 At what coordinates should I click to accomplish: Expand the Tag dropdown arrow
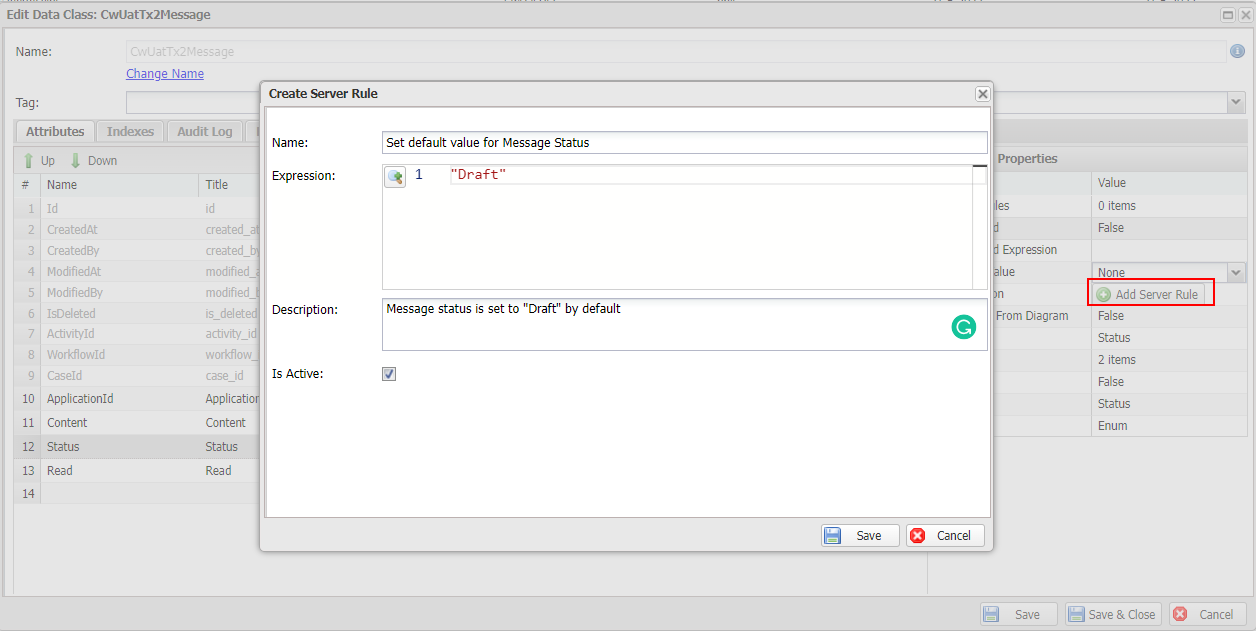[1237, 102]
